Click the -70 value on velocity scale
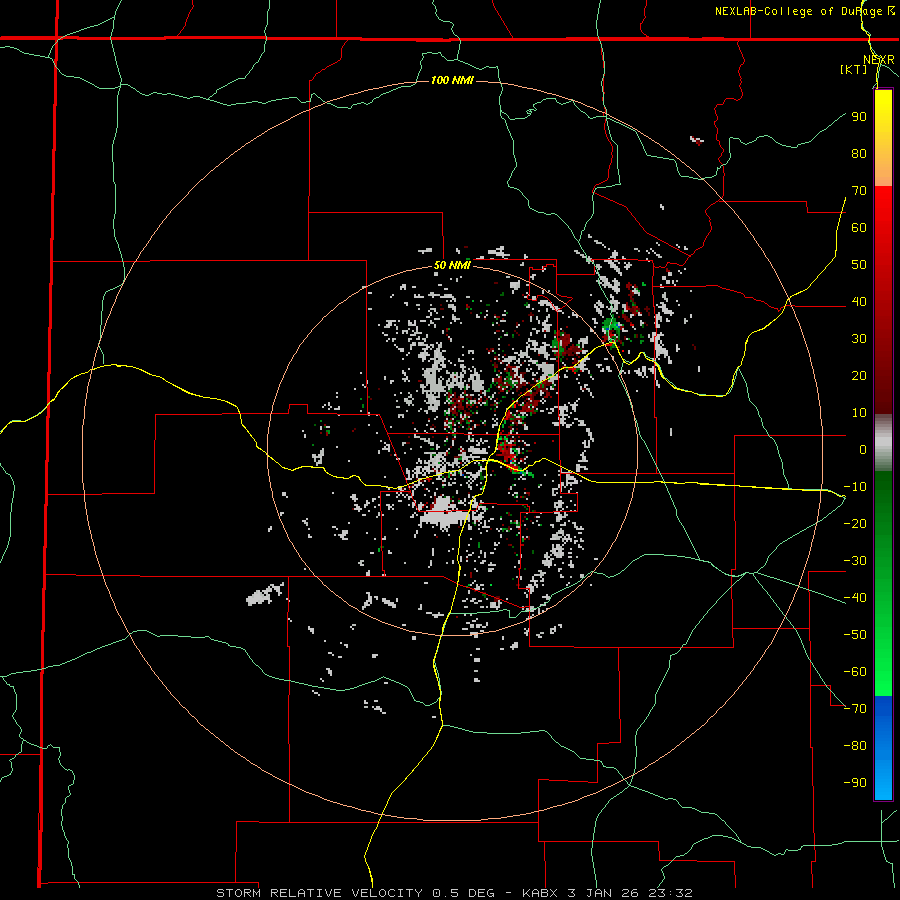This screenshot has height=900, width=900. pos(855,709)
